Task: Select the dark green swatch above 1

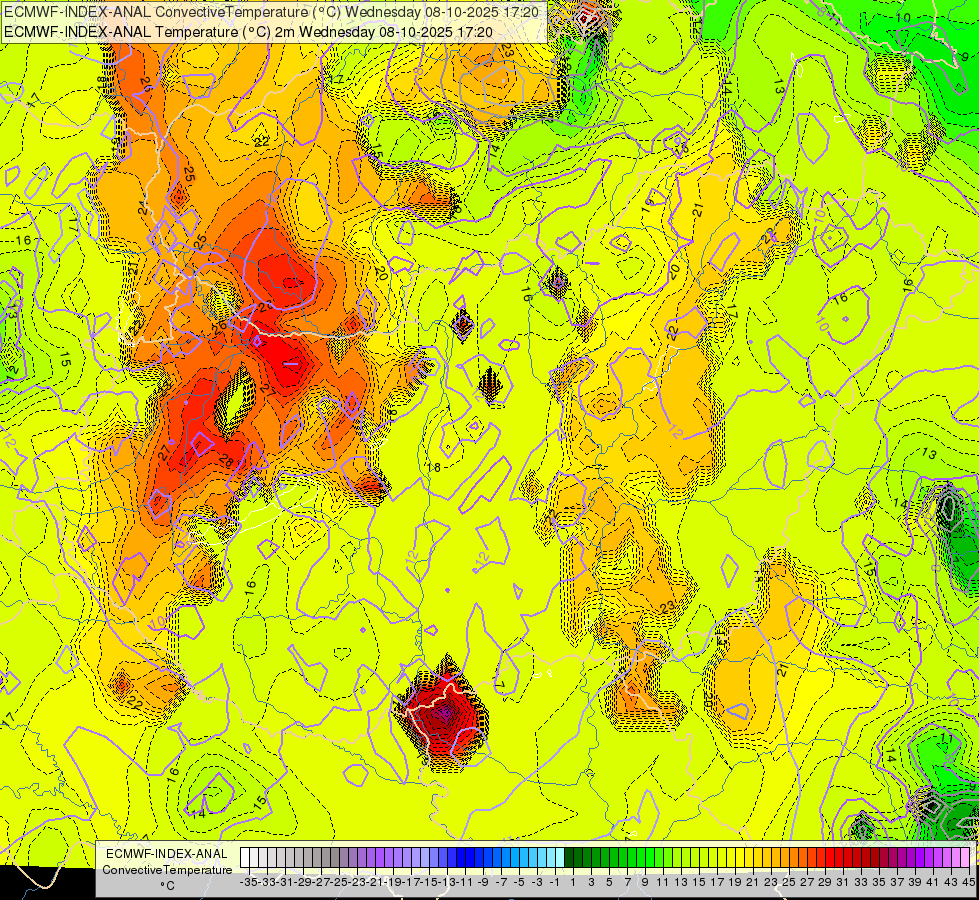Action: coord(569,857)
